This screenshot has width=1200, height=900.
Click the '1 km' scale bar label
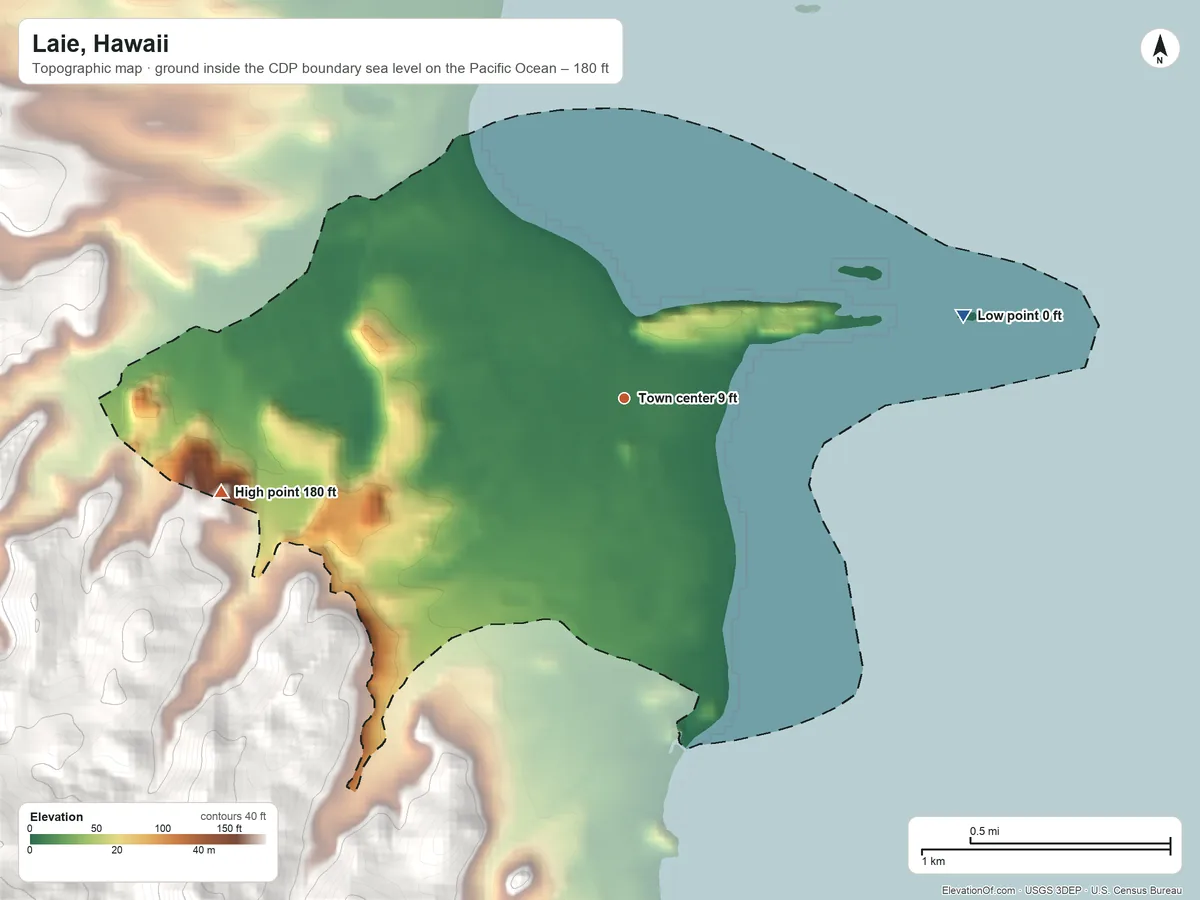(933, 861)
